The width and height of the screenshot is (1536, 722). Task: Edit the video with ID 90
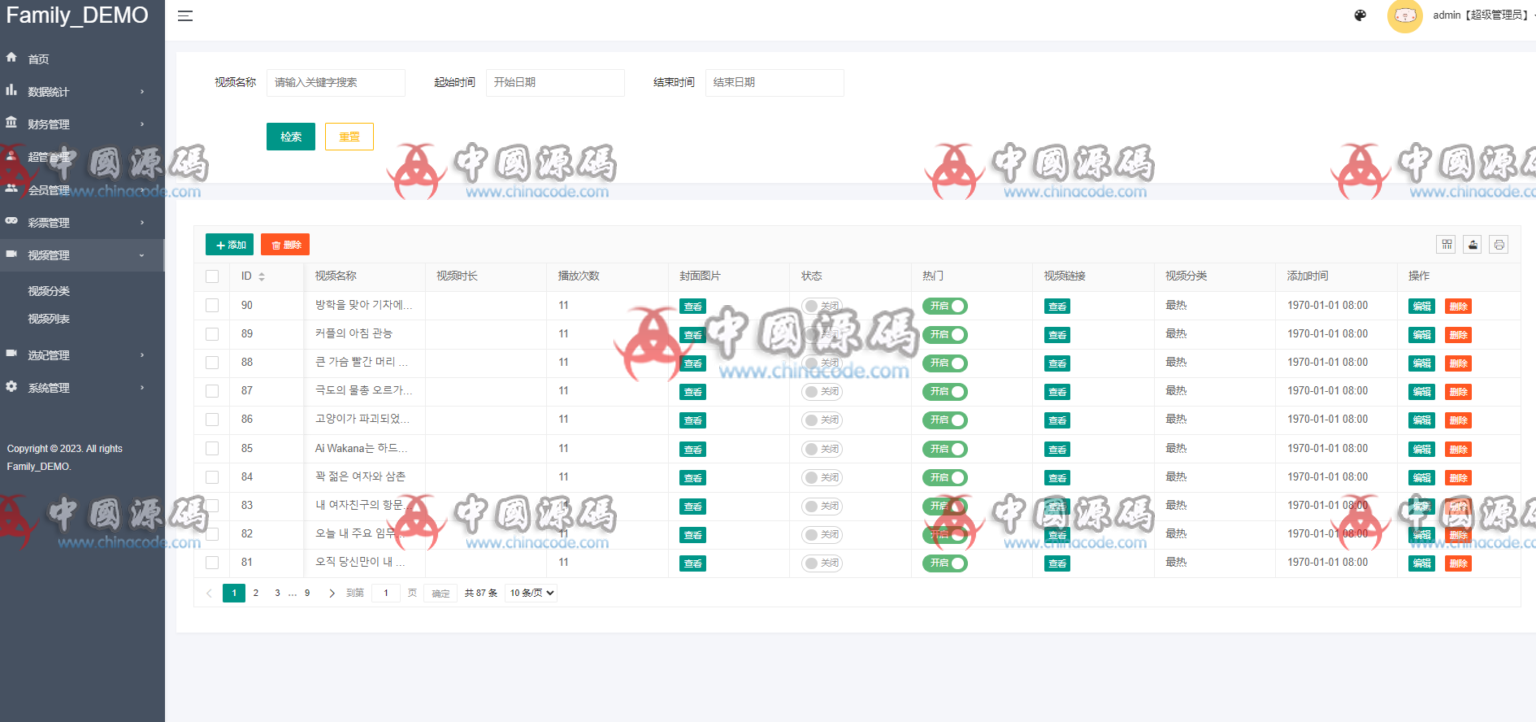pyautogui.click(x=1421, y=306)
